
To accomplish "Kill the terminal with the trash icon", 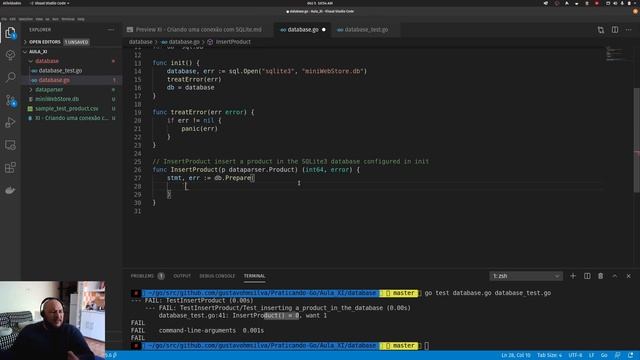I will pos(600,276).
